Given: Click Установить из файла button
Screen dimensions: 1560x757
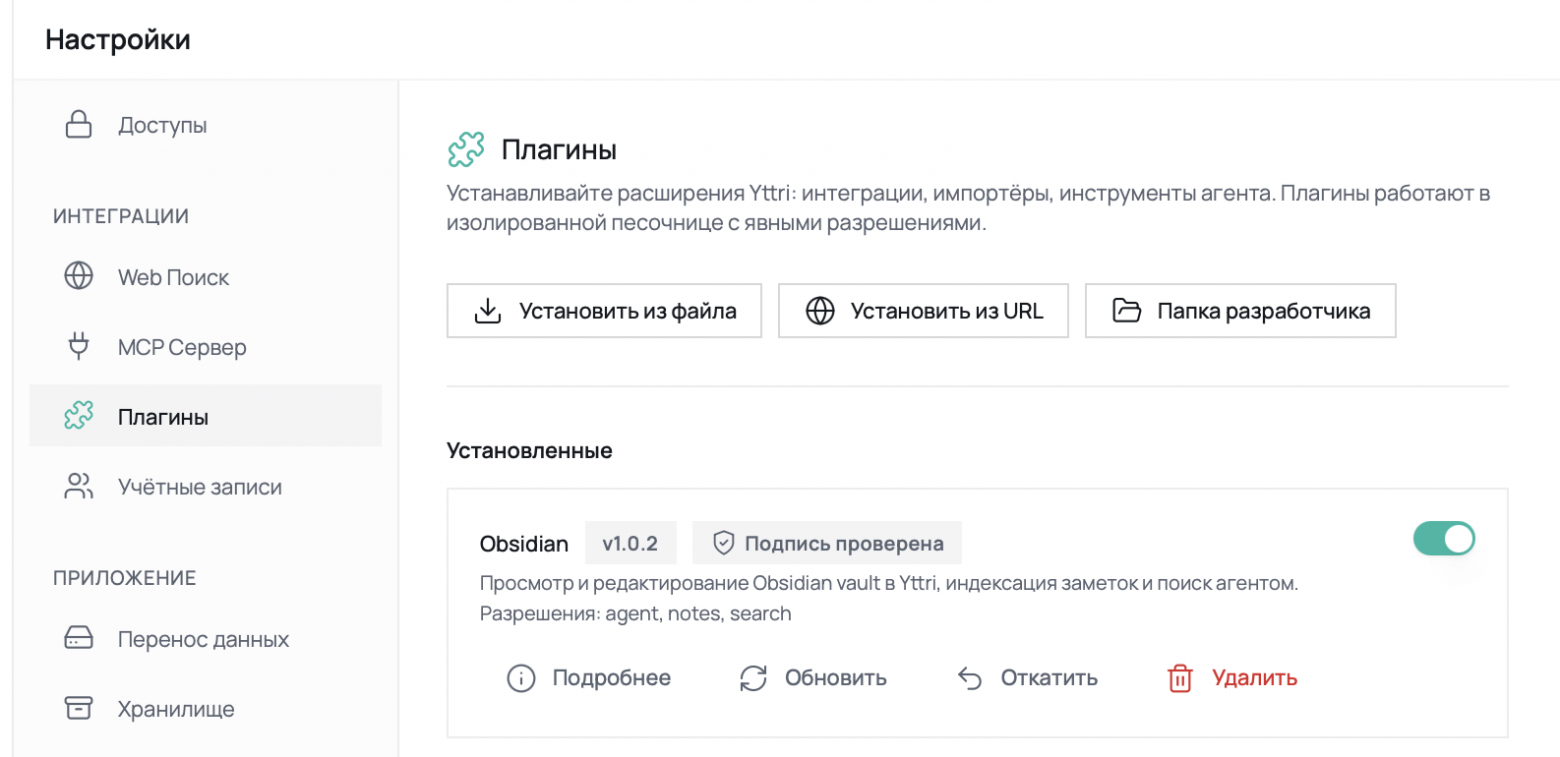Looking at the screenshot, I should click(x=604, y=311).
